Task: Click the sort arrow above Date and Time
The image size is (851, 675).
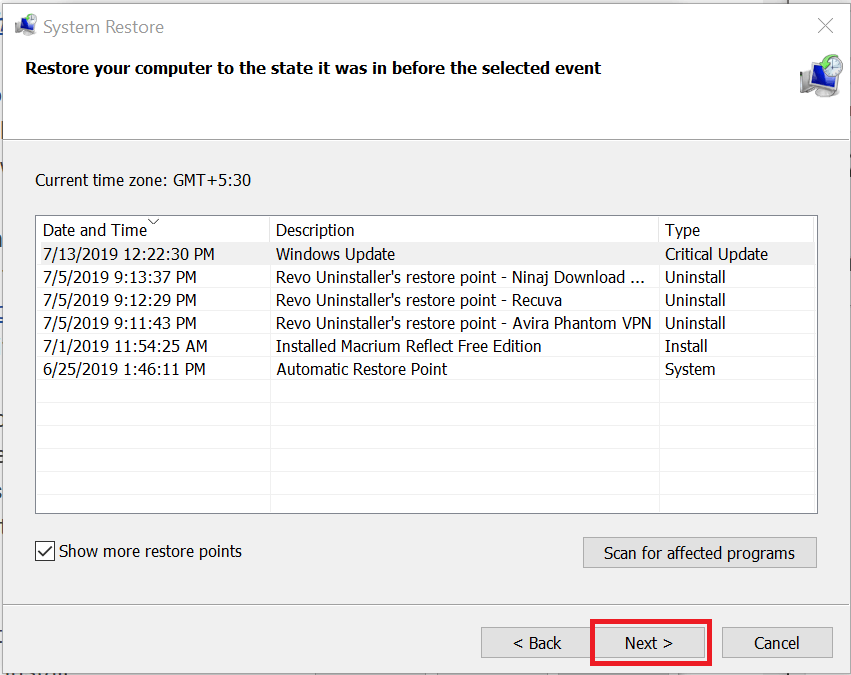Action: click(154, 221)
